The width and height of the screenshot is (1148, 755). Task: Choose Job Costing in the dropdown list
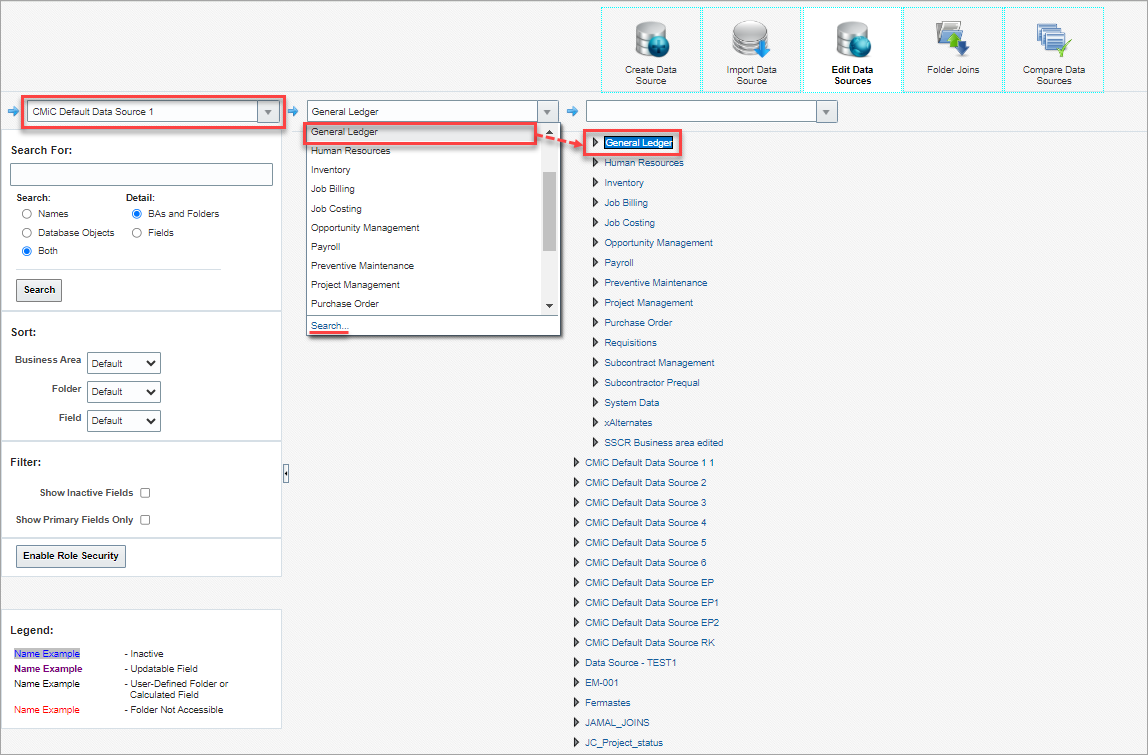(x=423, y=209)
